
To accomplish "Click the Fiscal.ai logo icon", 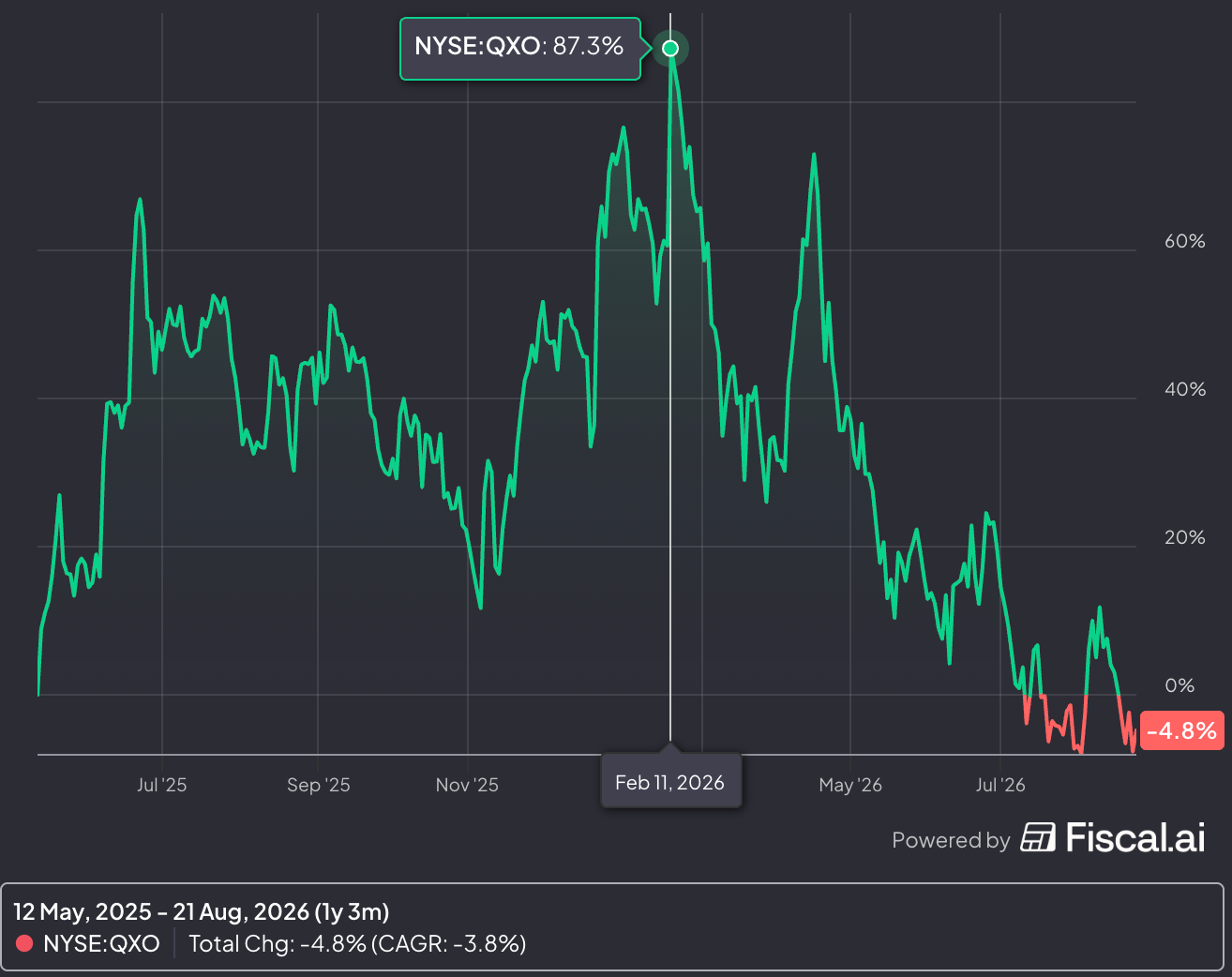I will point(1038,837).
